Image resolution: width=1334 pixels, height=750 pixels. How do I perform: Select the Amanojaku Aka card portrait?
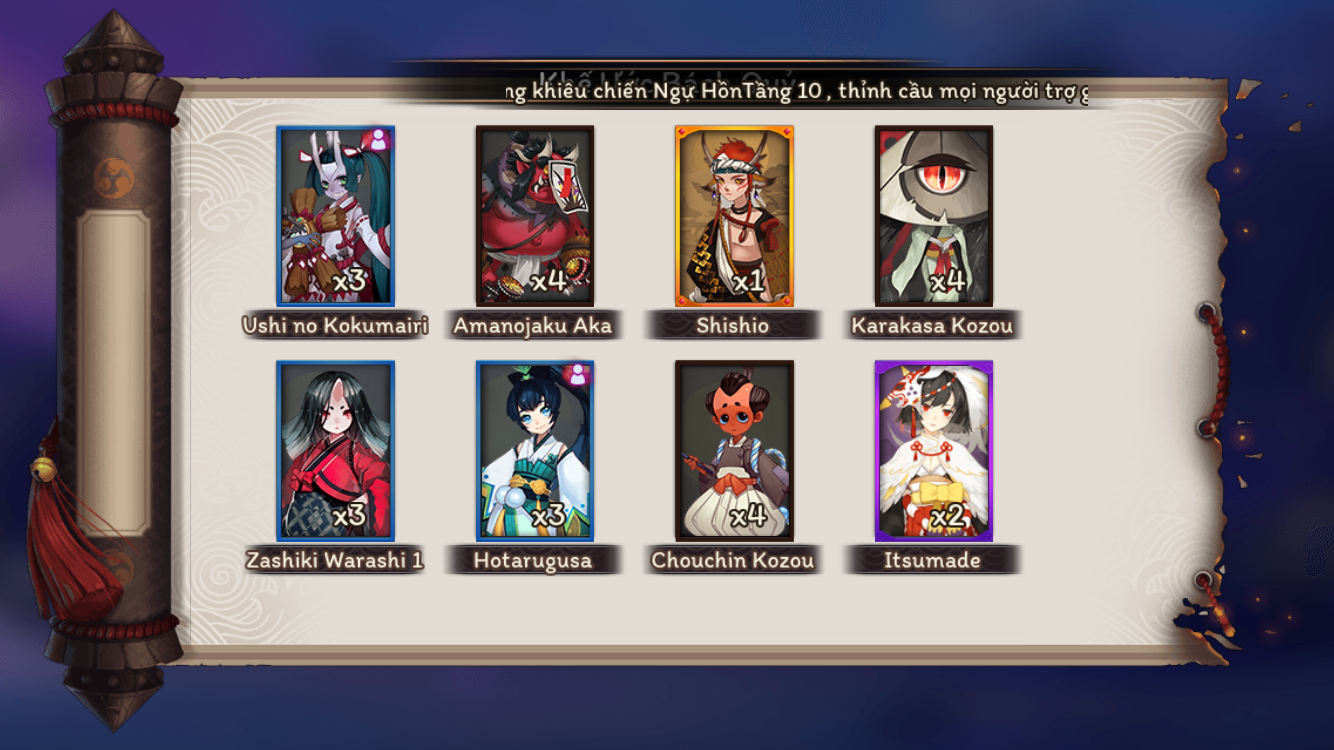click(535, 215)
